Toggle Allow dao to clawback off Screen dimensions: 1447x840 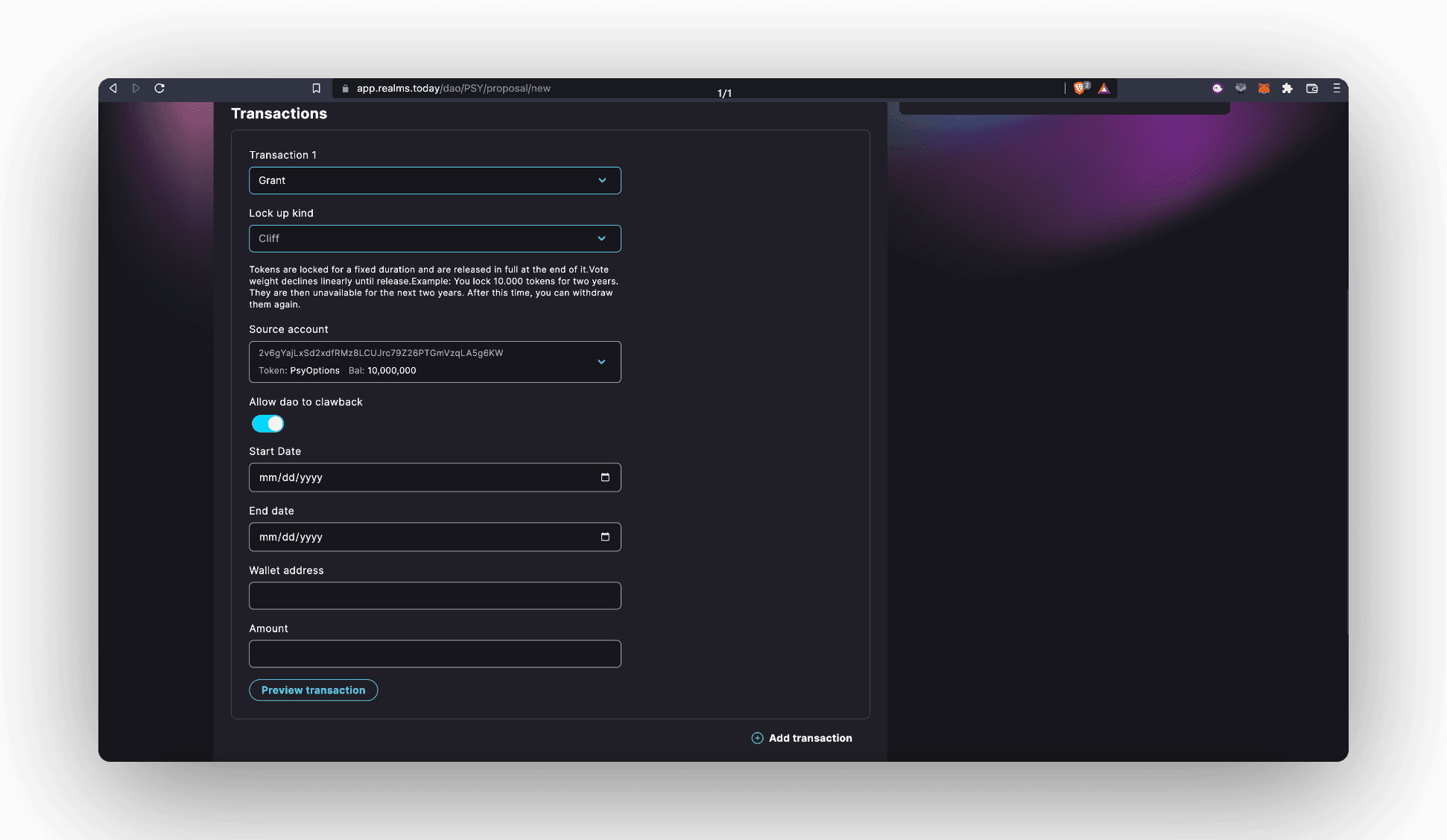(x=267, y=424)
